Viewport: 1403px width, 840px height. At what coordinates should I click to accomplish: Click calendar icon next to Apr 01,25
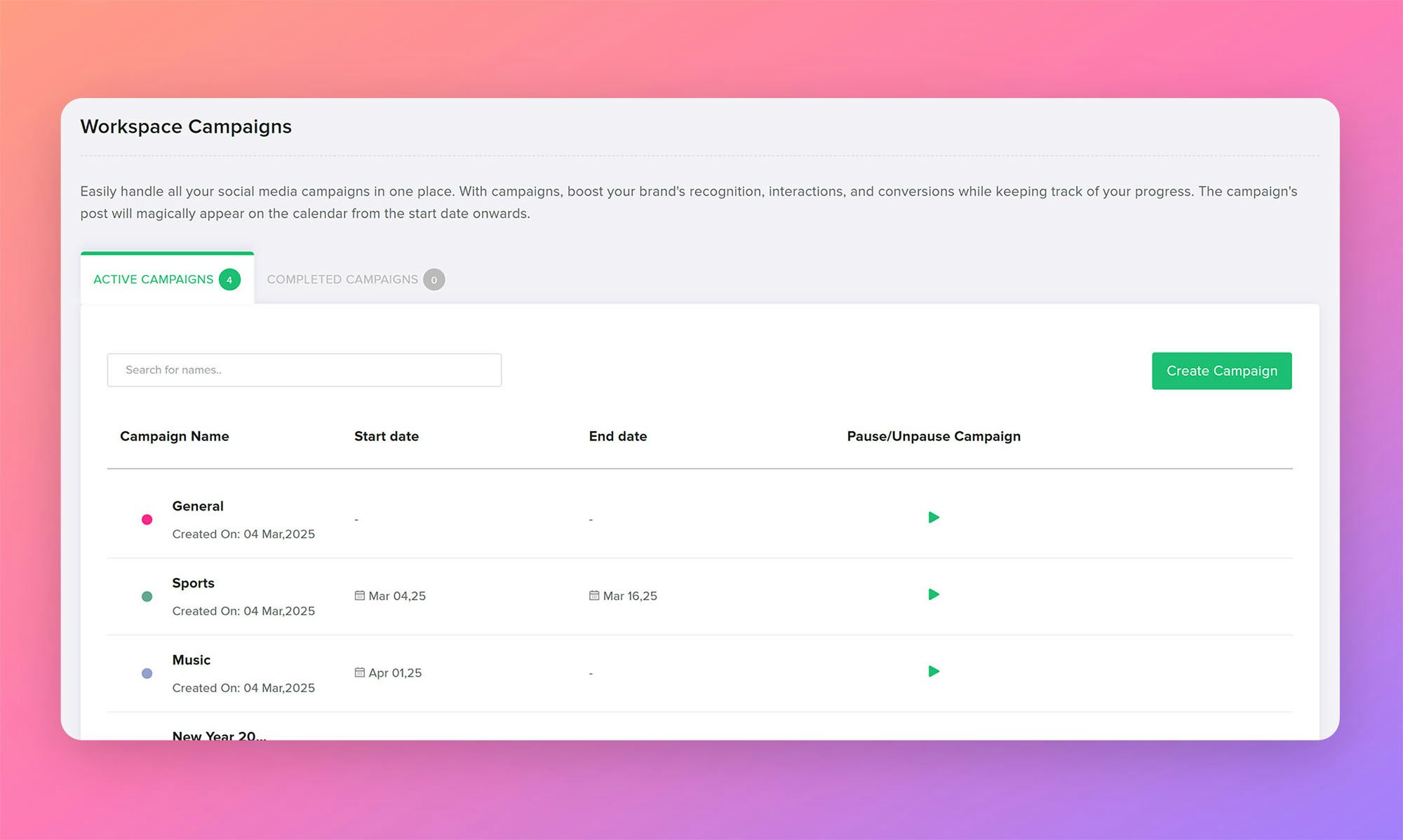tap(359, 672)
